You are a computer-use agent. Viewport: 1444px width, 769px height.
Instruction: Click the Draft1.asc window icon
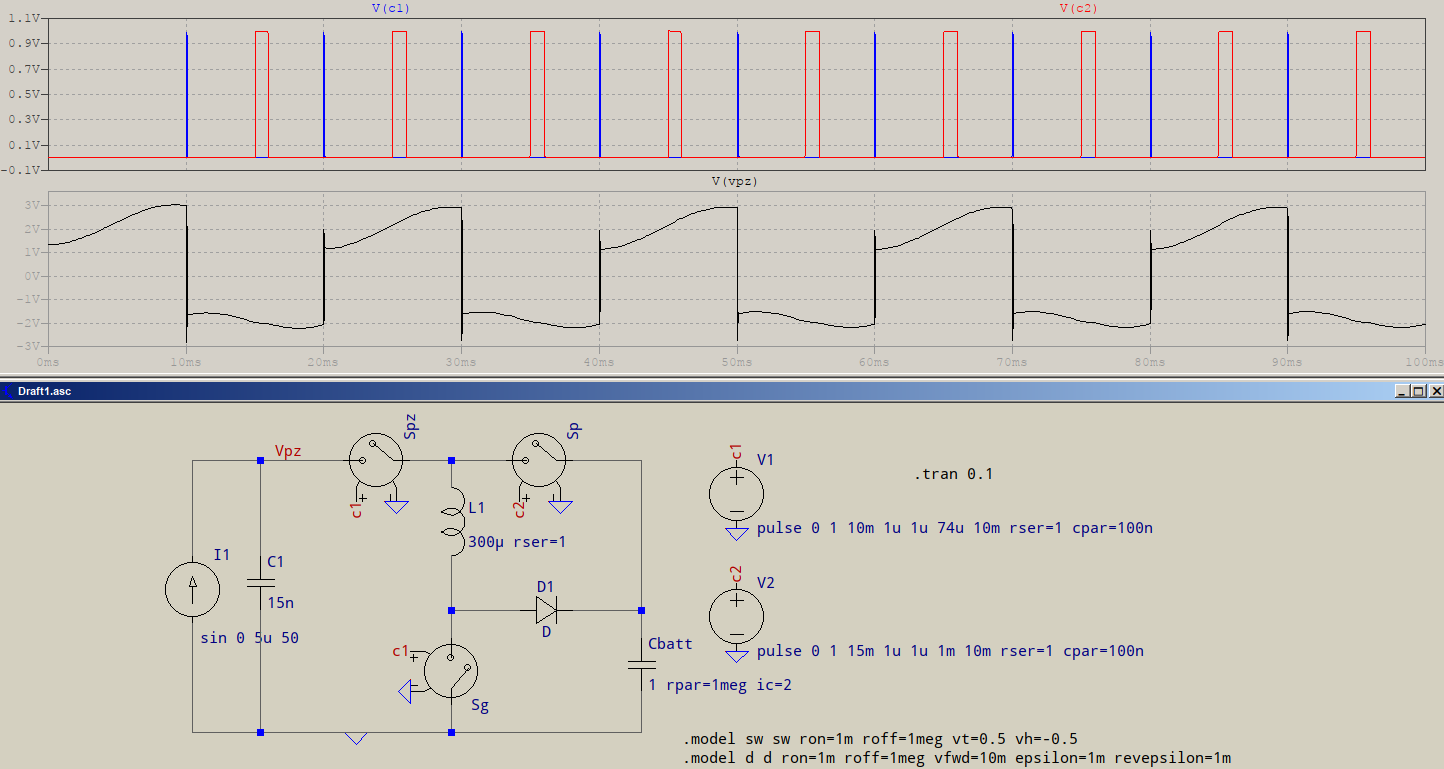(x=8, y=391)
